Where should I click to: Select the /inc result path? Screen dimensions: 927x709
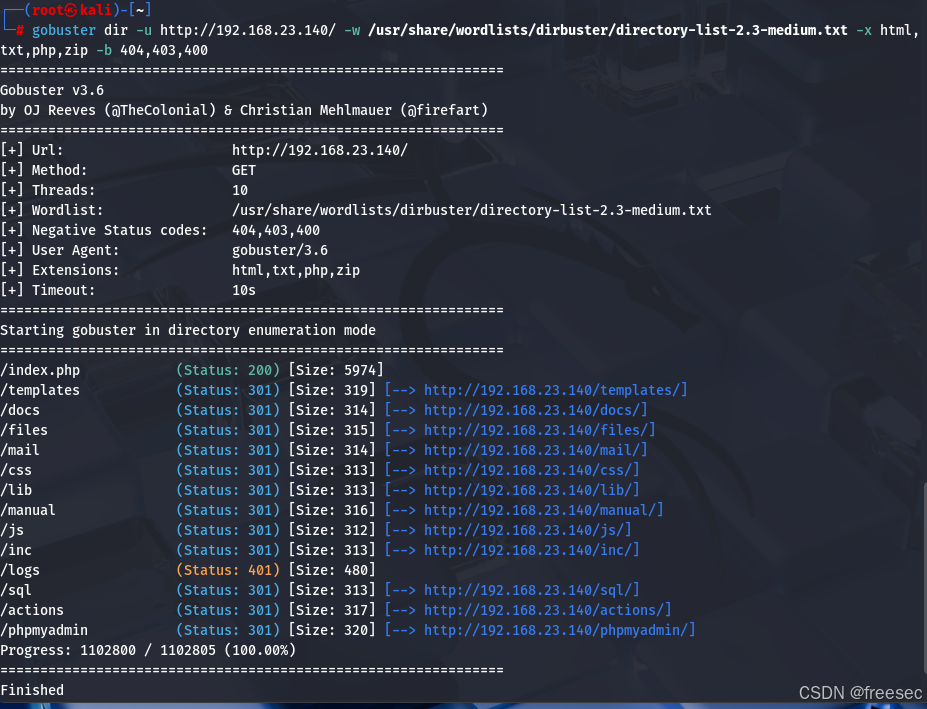(16, 551)
